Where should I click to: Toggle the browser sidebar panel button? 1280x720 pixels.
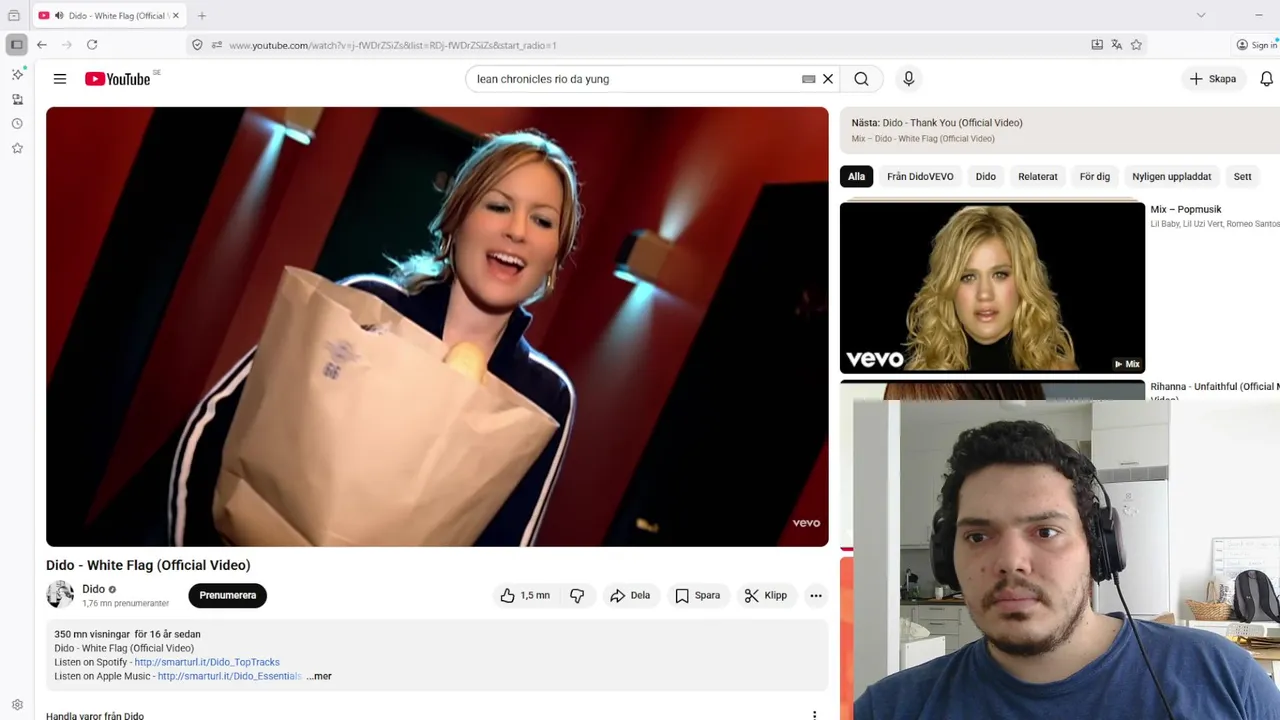[x=16, y=45]
